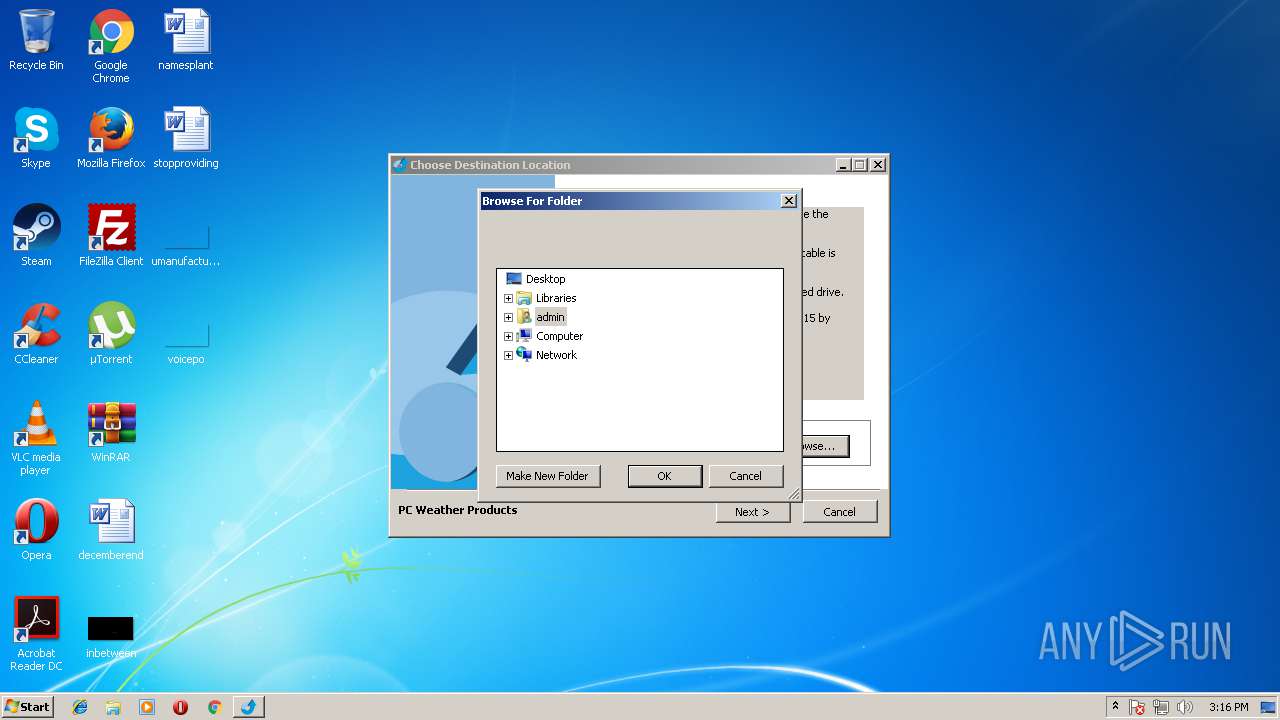Click the Chrome taskbar icon
This screenshot has width=1280, height=720.
[214, 707]
